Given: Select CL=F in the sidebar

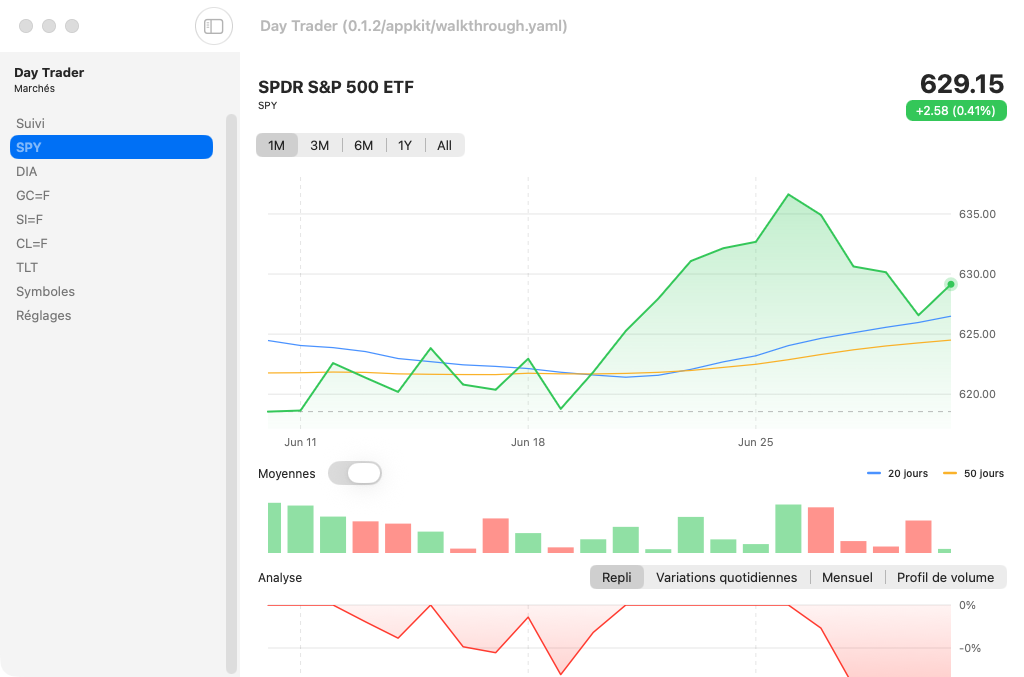Looking at the screenshot, I should click(111, 244).
